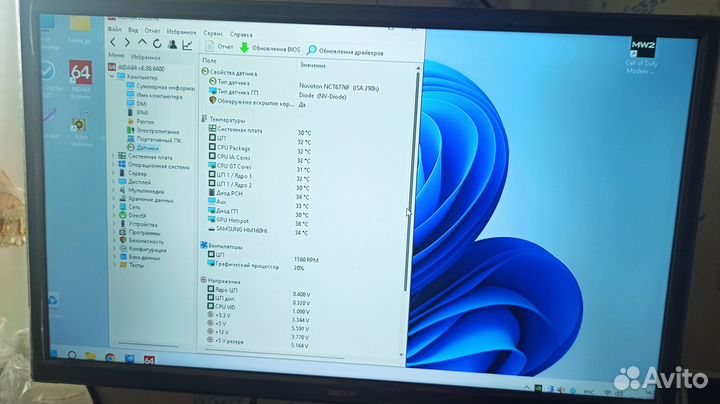Select the Тесты tree item
Image resolution: width=720 pixels, height=404 pixels.
(136, 265)
